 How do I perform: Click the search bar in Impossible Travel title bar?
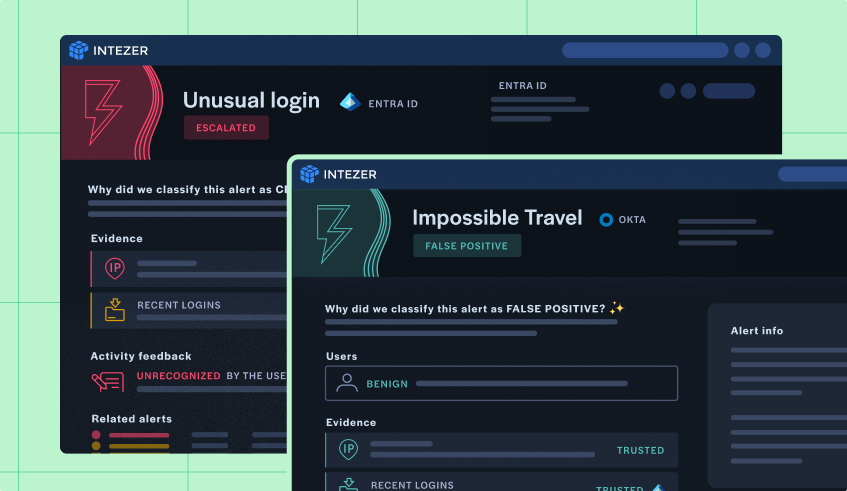[812, 174]
